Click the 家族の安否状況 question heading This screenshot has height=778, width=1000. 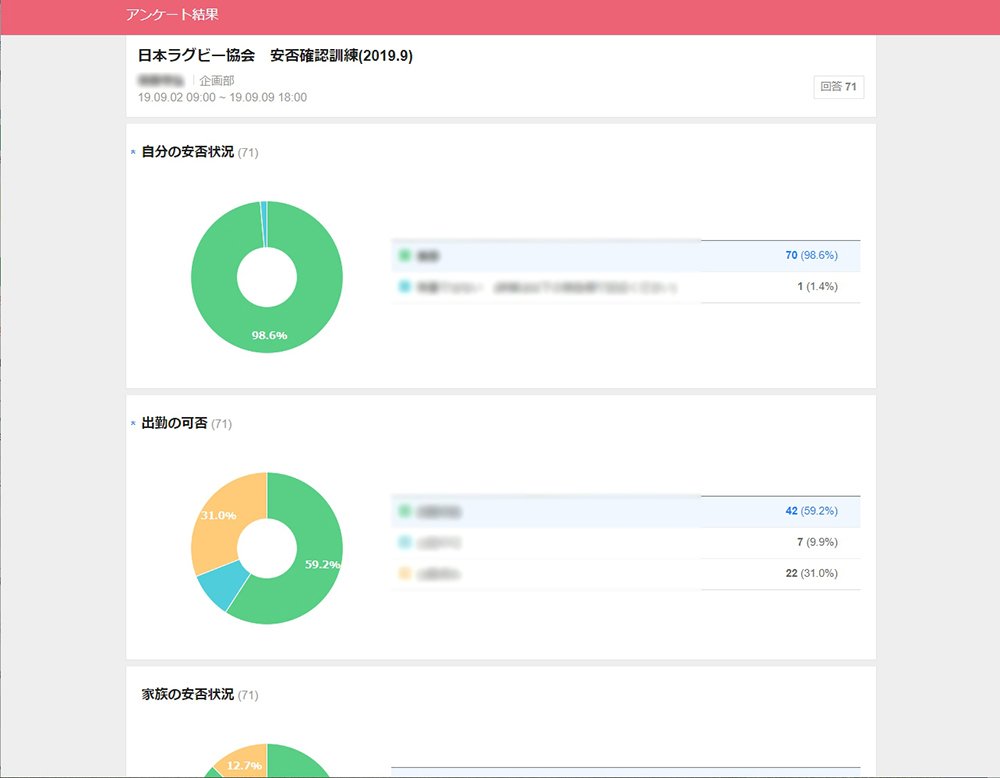(188, 694)
